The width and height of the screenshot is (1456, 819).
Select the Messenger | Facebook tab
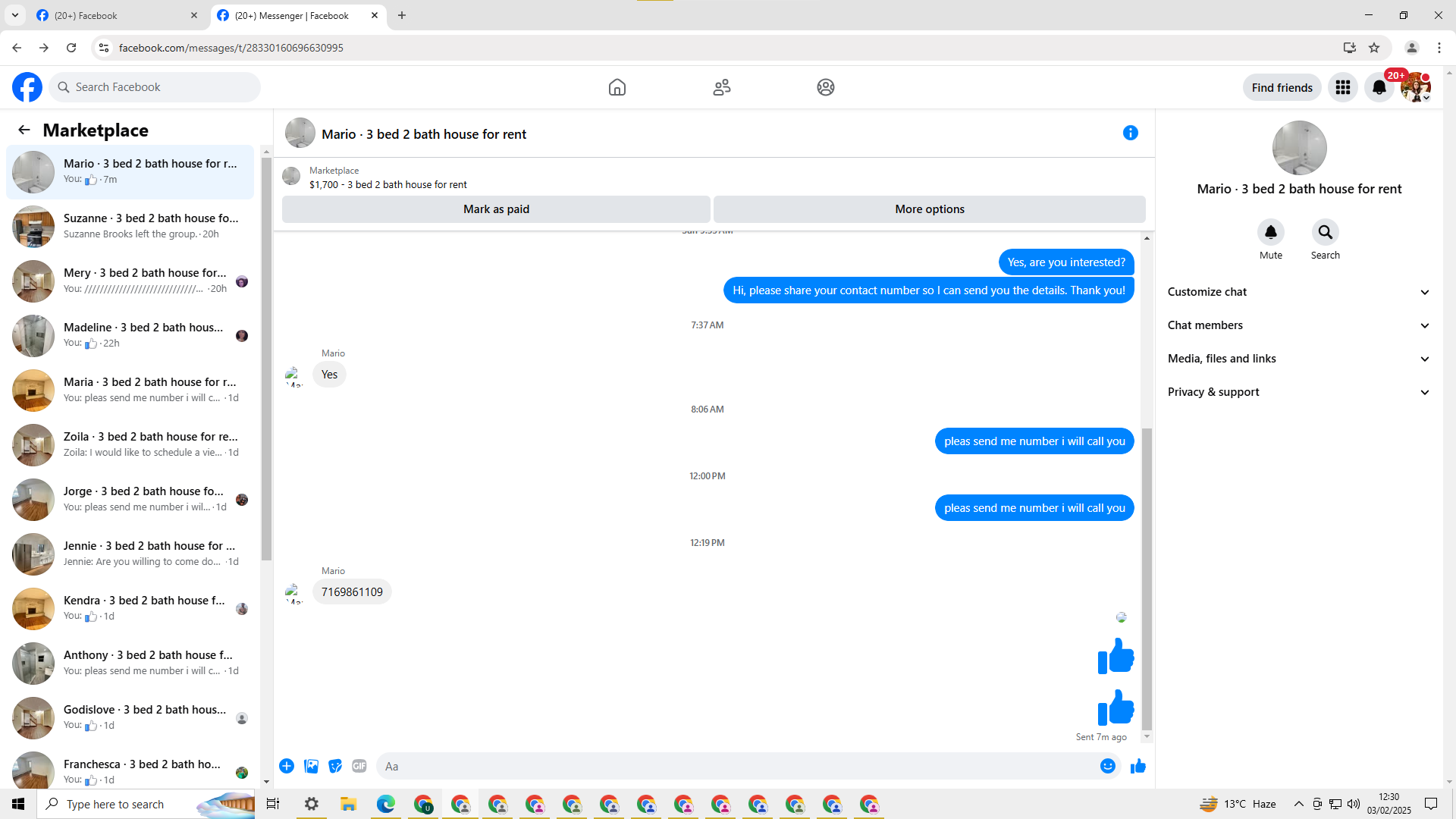298,15
